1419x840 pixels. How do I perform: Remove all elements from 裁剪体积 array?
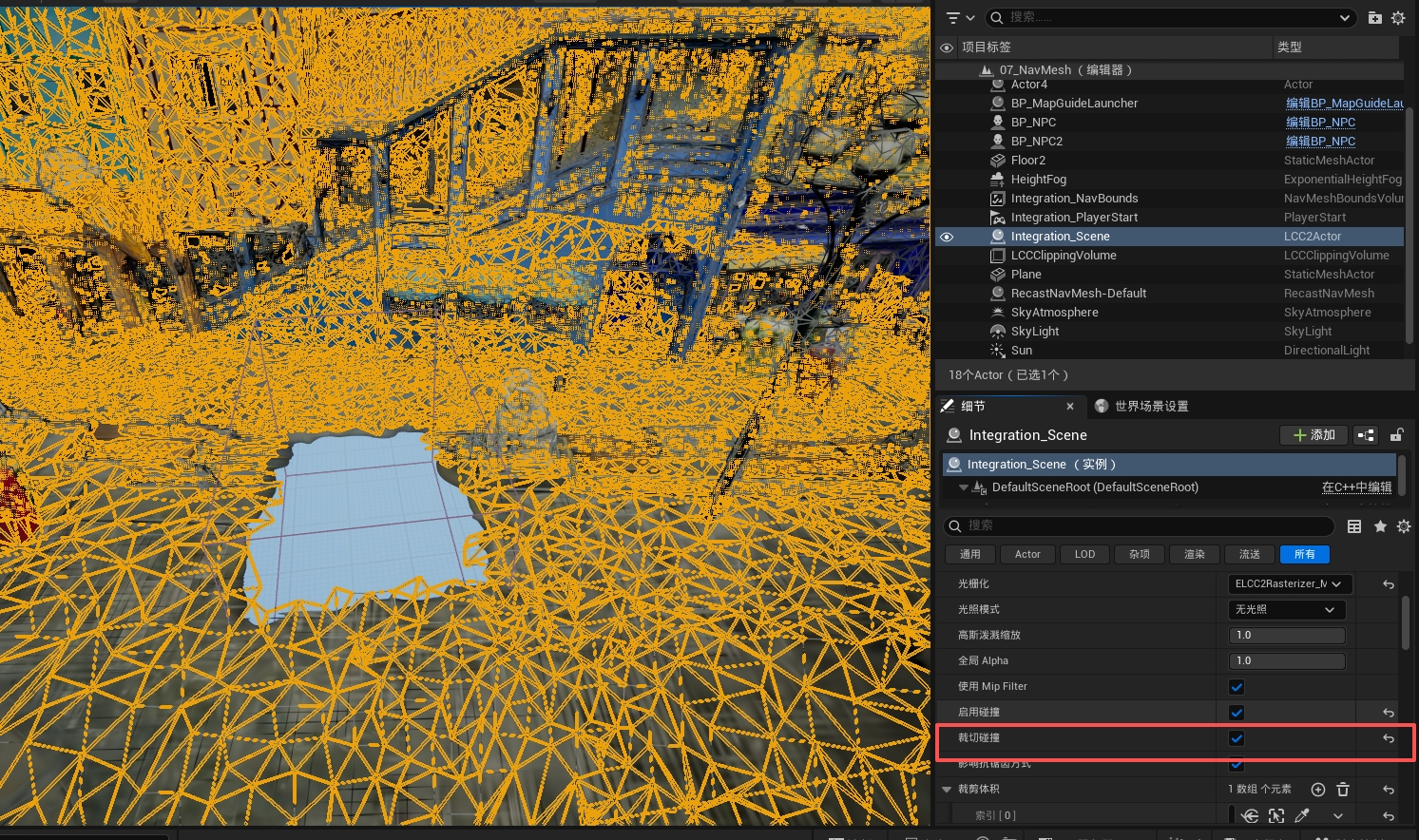[x=1343, y=790]
